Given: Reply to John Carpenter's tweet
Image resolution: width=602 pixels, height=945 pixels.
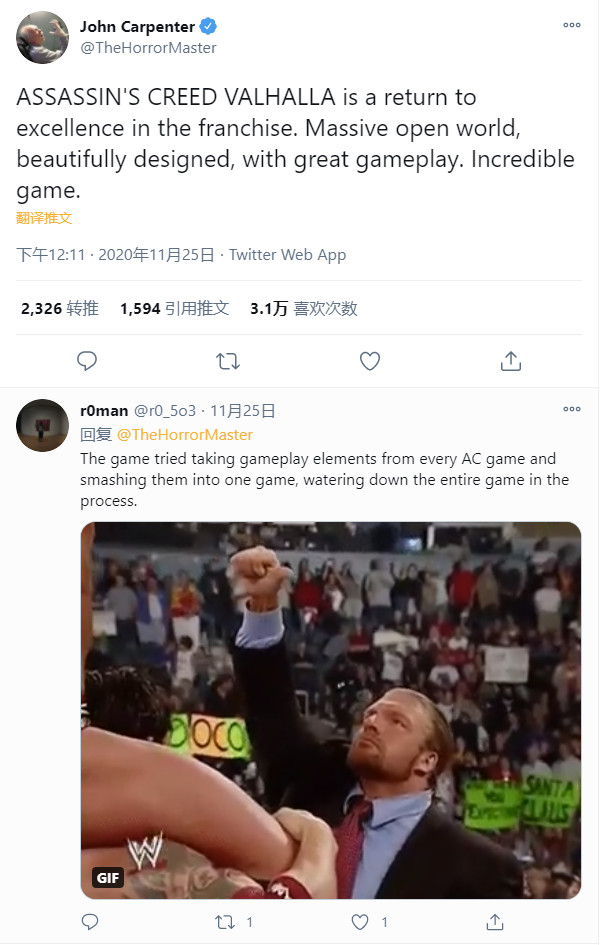Looking at the screenshot, I should tap(87, 361).
